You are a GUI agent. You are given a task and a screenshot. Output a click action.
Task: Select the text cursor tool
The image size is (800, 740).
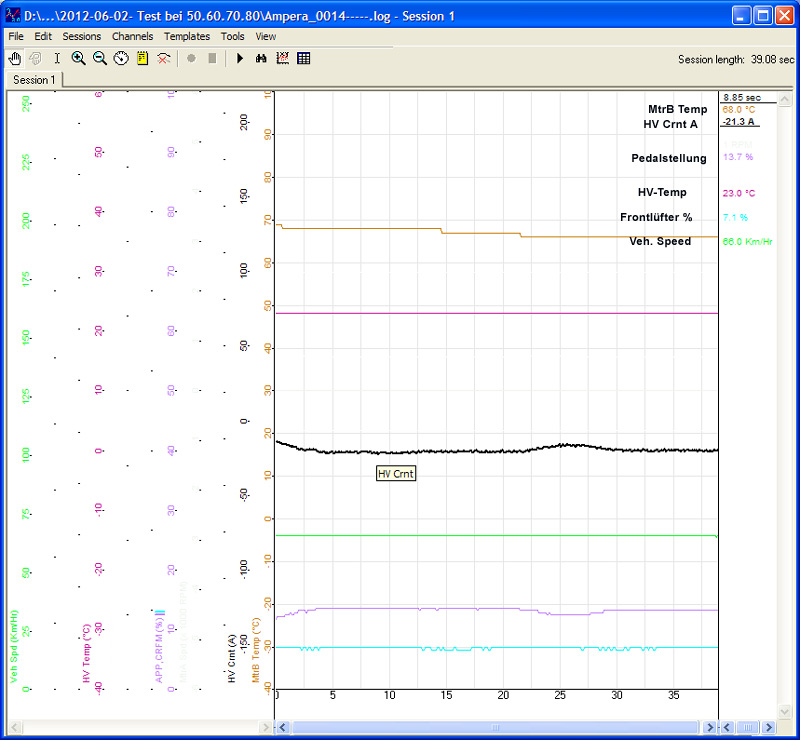click(57, 59)
